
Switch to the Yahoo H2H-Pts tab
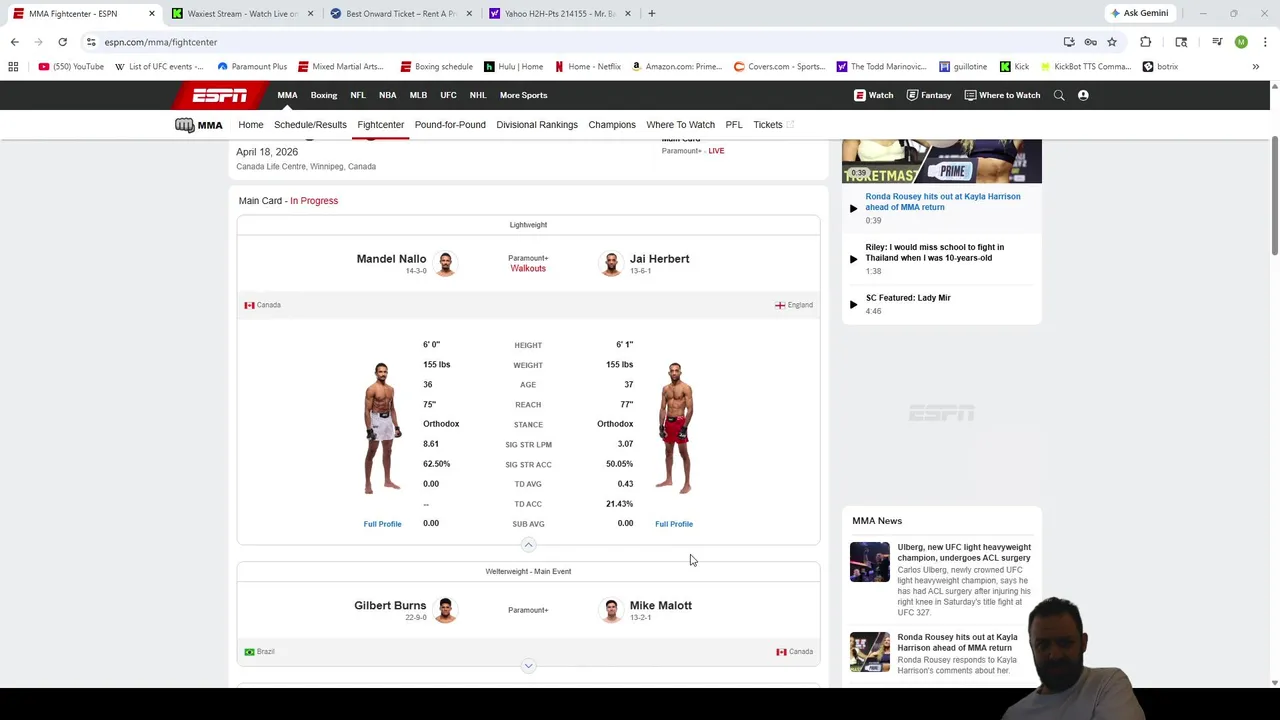coord(559,13)
